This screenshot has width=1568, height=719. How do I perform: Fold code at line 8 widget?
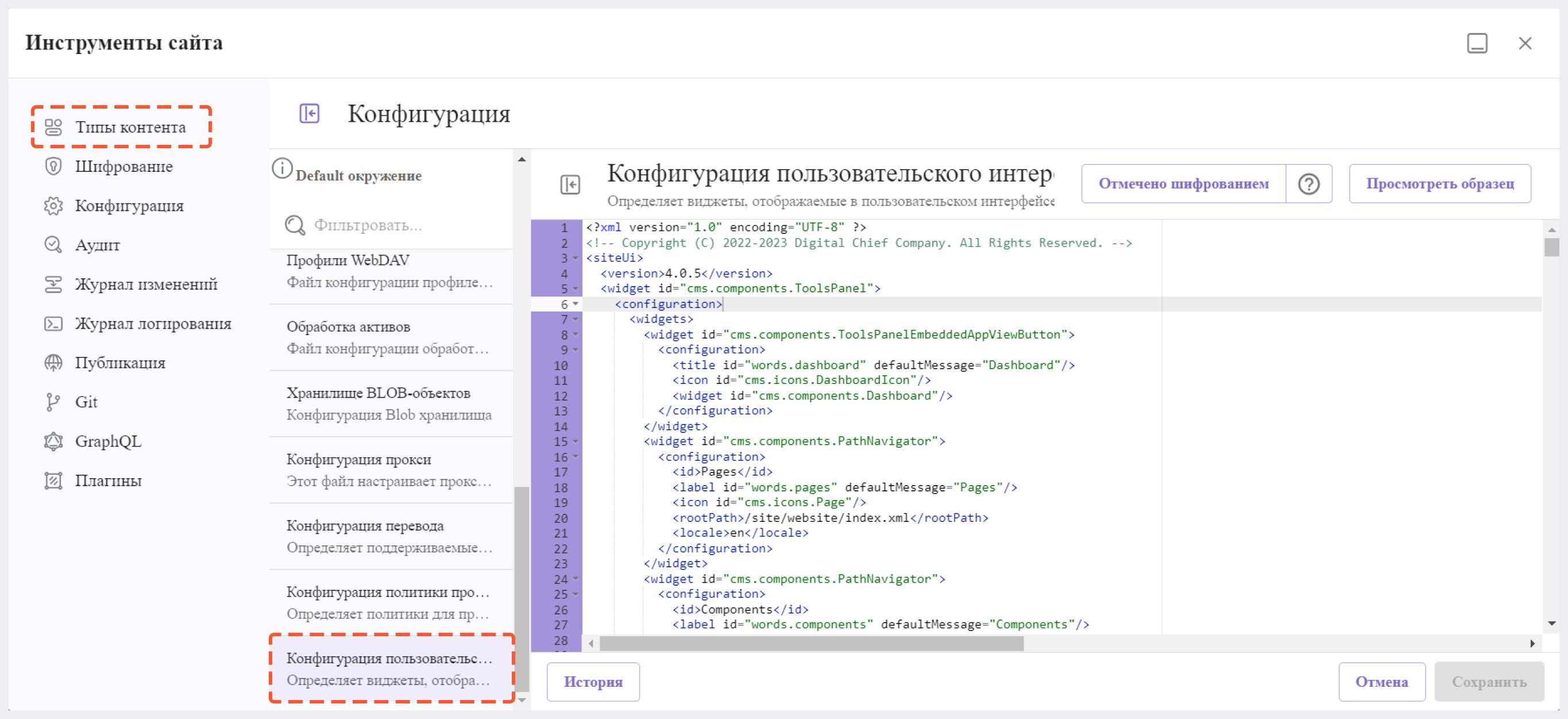pyautogui.click(x=575, y=334)
